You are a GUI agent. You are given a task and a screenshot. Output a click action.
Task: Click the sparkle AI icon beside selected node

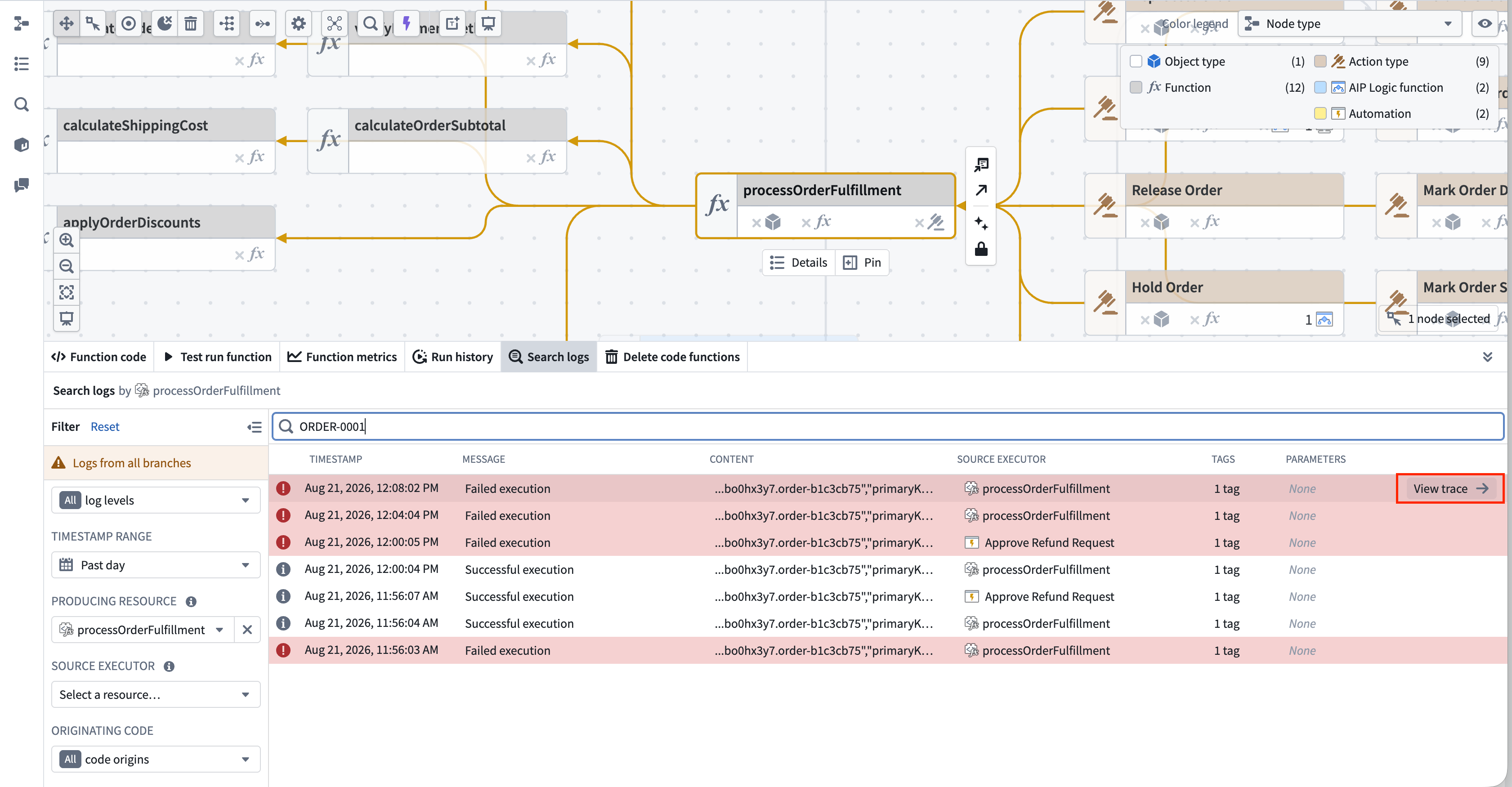pyautogui.click(x=981, y=223)
